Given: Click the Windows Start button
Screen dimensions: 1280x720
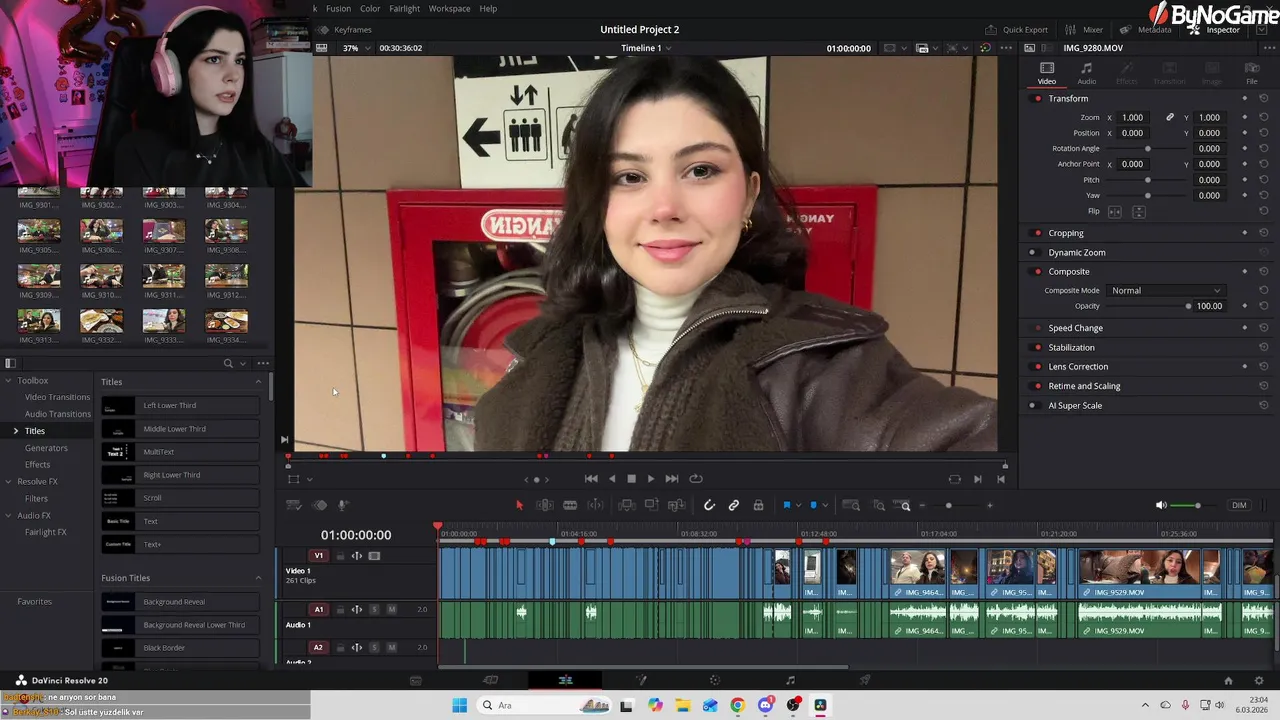Looking at the screenshot, I should (460, 705).
